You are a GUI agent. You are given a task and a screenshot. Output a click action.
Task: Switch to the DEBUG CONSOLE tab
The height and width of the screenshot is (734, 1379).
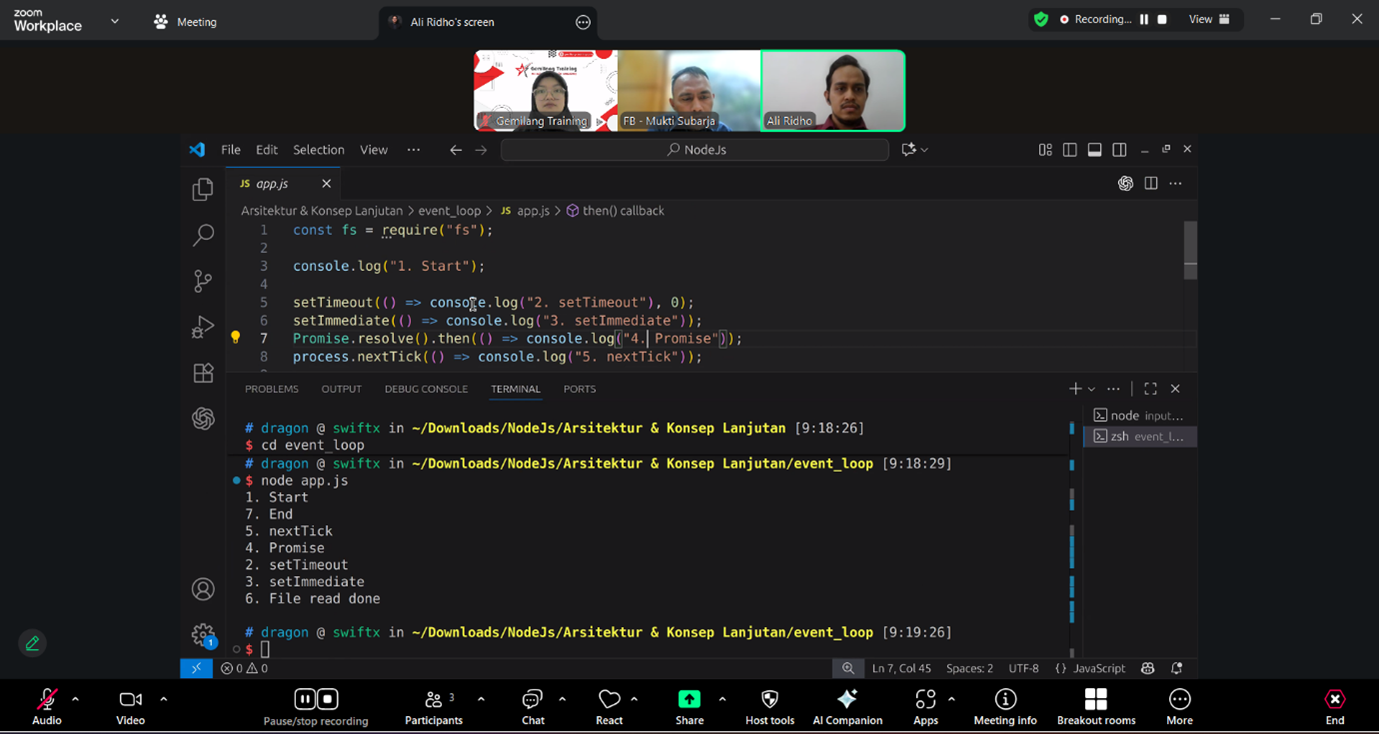point(426,389)
